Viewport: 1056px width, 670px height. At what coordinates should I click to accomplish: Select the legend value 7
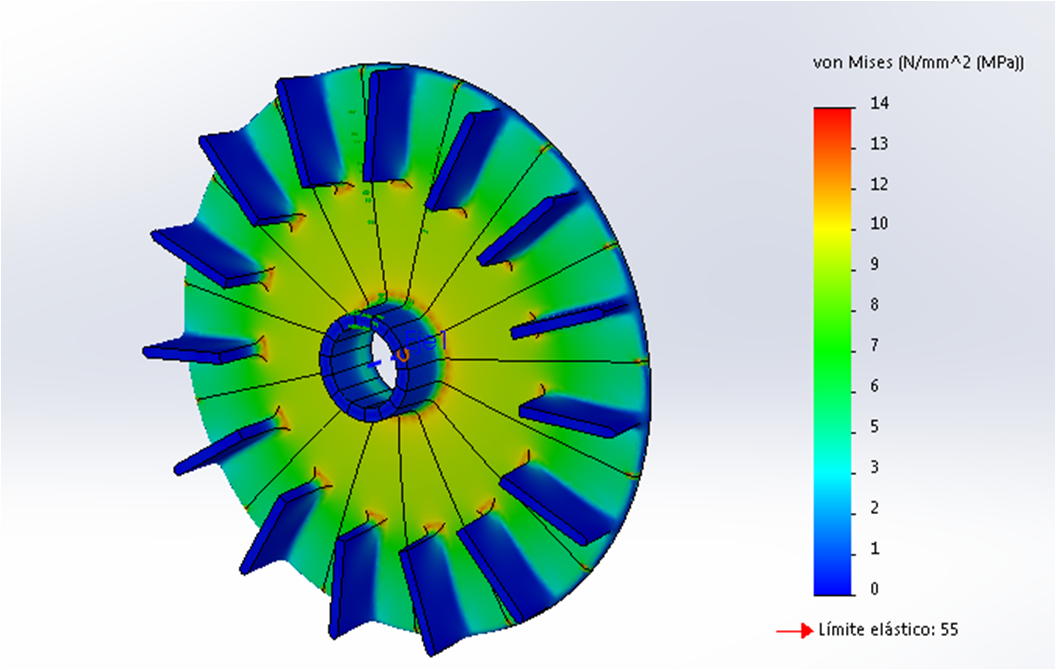point(874,345)
